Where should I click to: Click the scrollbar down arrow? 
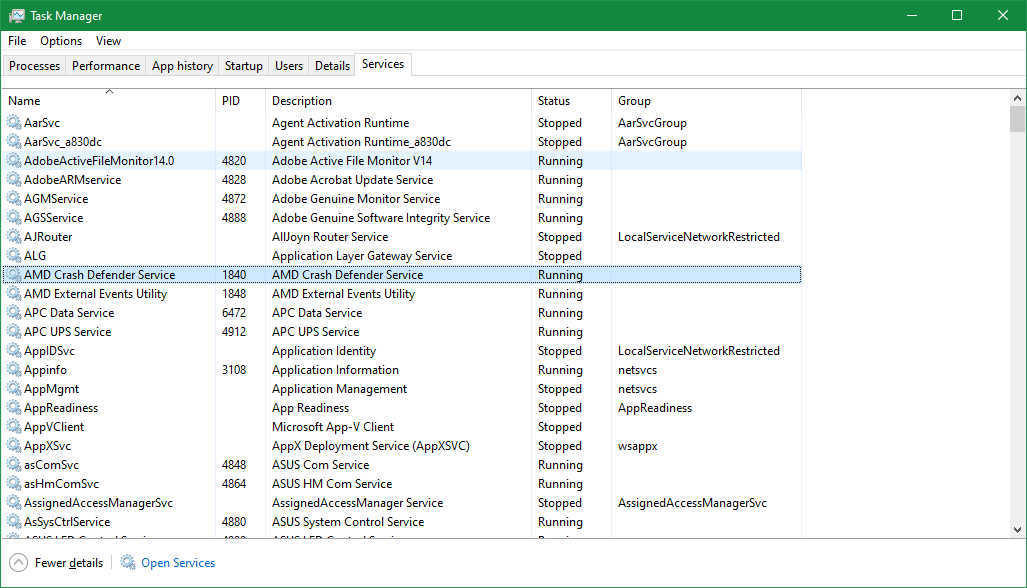coord(1018,530)
